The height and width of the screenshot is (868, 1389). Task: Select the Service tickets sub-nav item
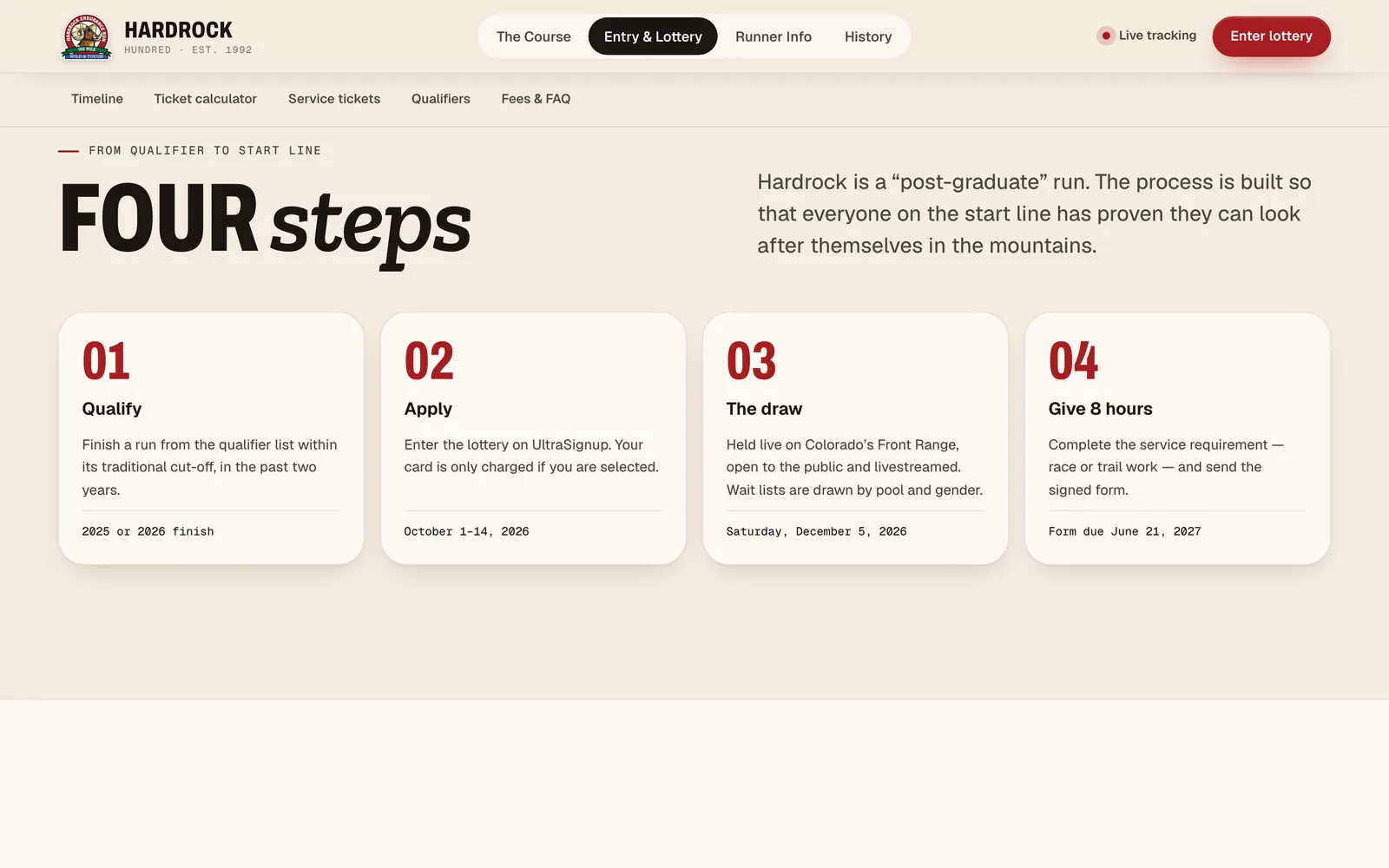click(334, 99)
